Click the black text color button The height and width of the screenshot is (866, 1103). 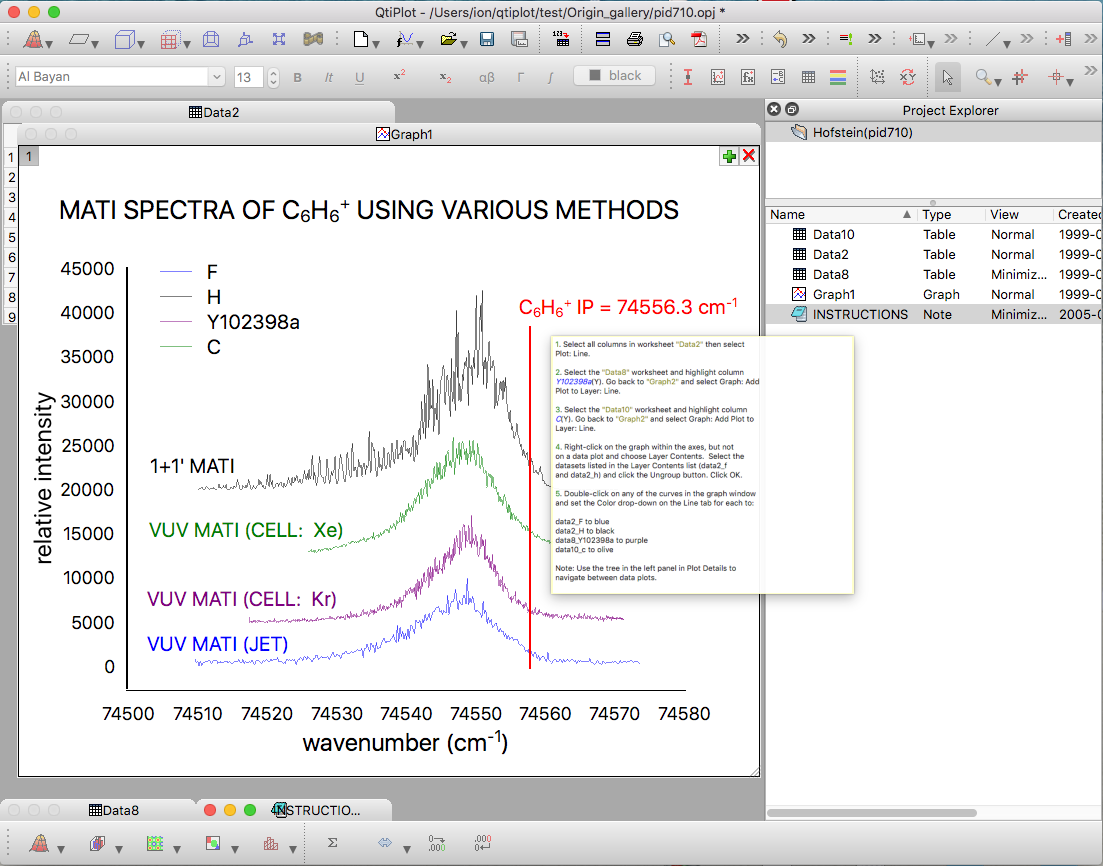[614, 76]
